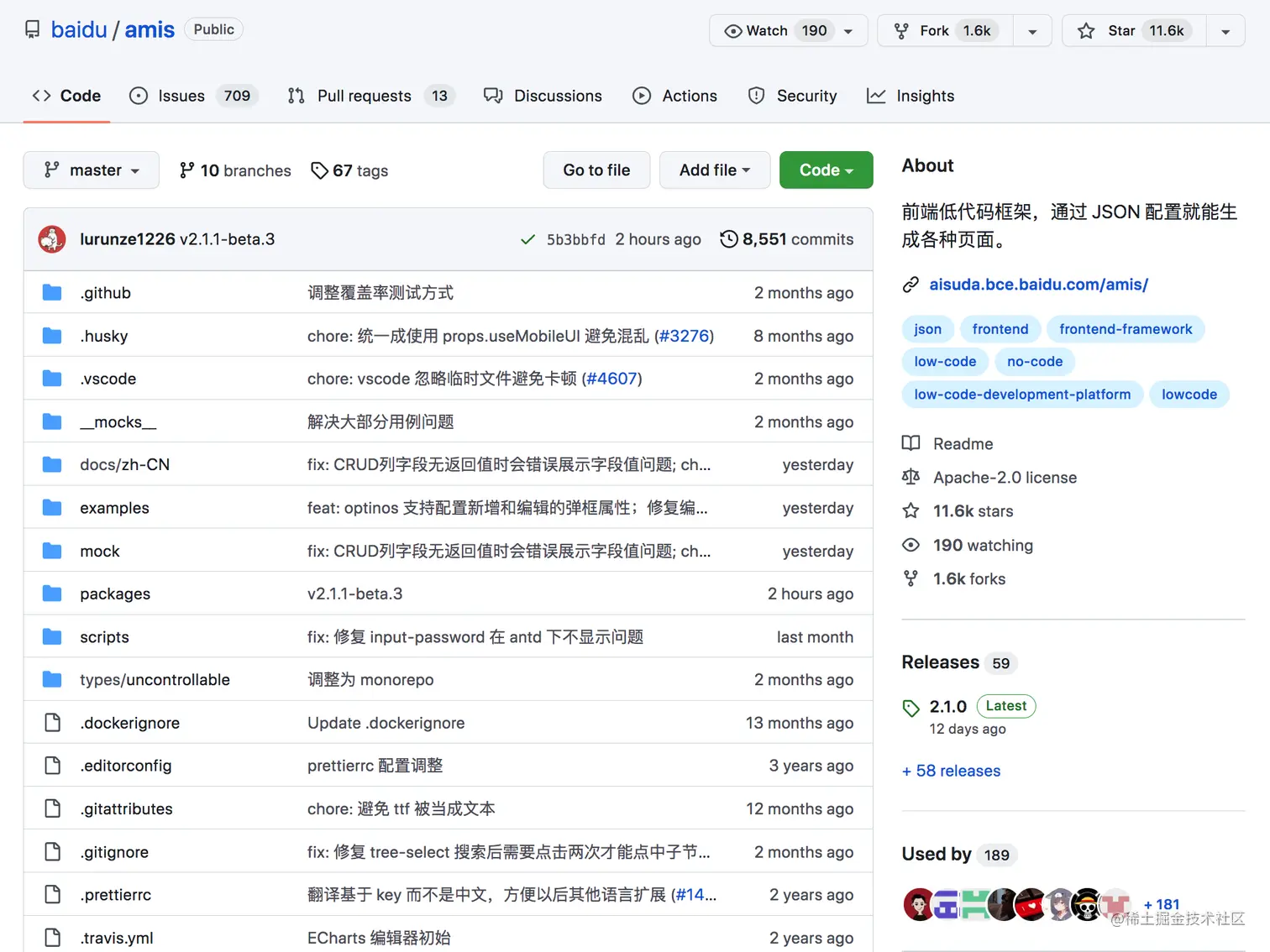1270x952 pixels.
Task: Click the repository book icon beside baidu
Action: pyautogui.click(x=33, y=30)
